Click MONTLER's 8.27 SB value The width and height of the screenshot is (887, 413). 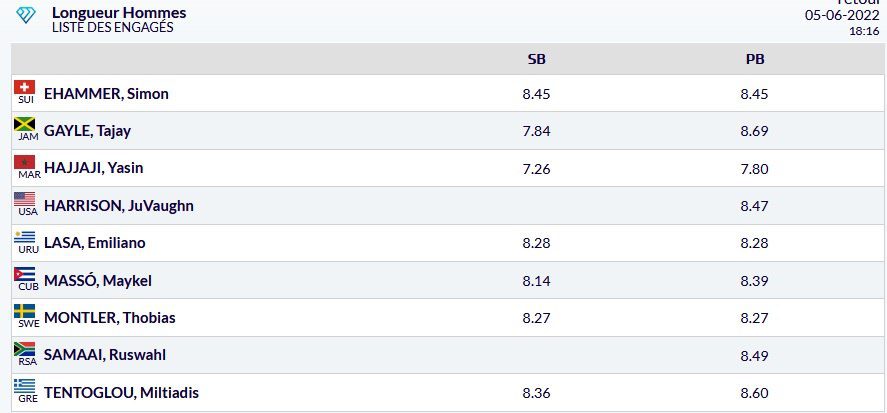click(536, 318)
